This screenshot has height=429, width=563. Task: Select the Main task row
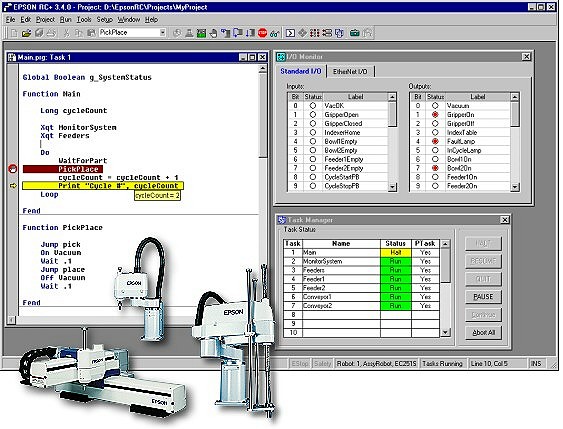tap(361, 252)
